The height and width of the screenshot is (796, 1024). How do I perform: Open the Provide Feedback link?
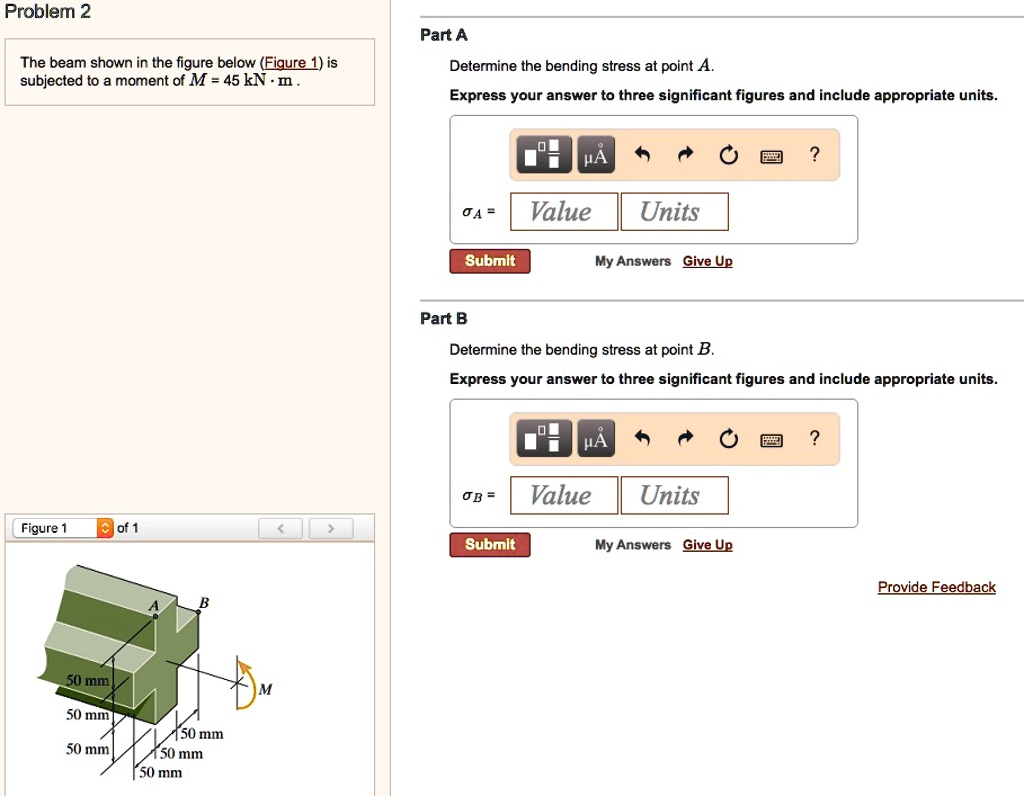point(936,587)
